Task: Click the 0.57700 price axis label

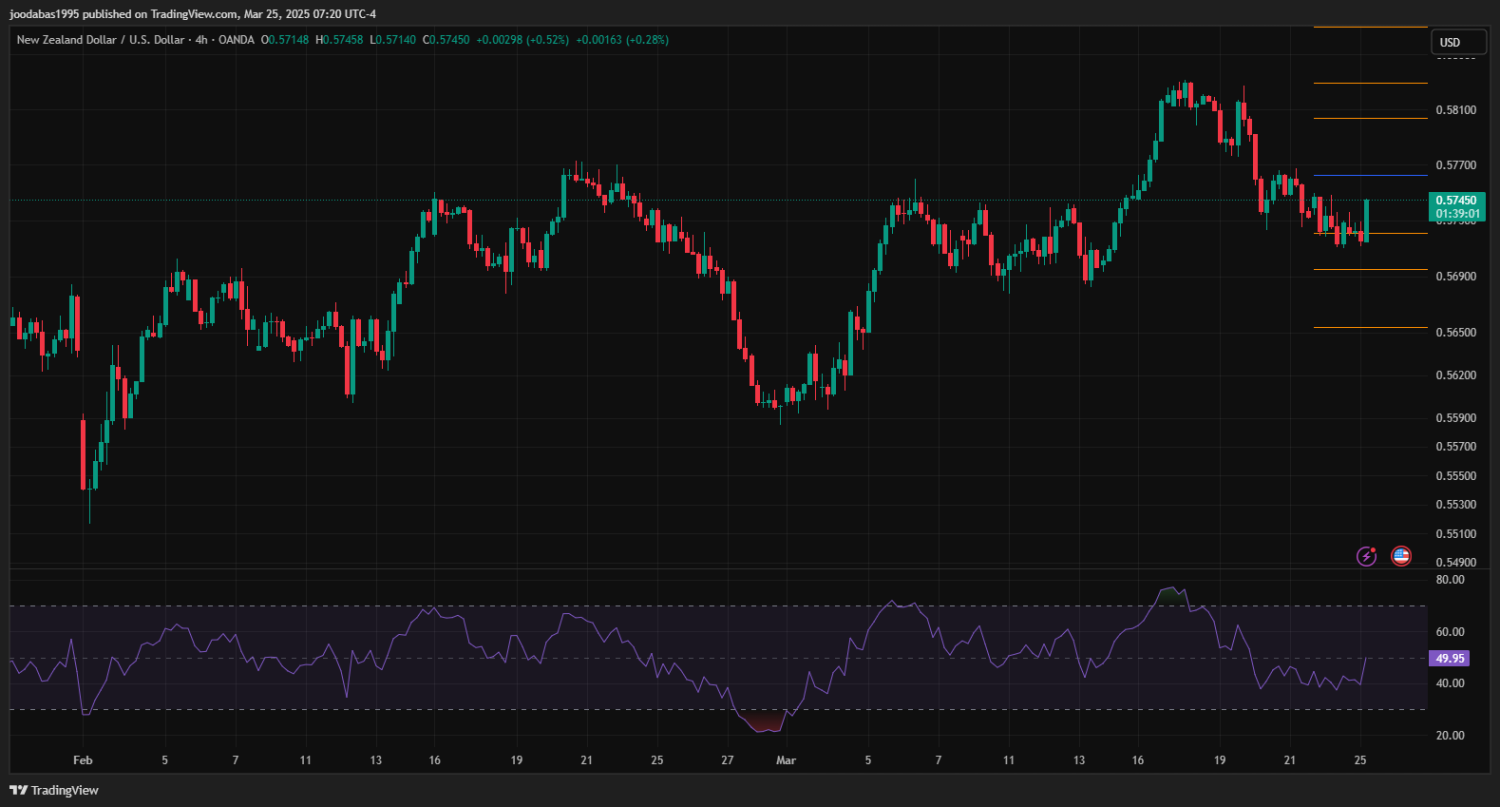Action: click(1455, 164)
